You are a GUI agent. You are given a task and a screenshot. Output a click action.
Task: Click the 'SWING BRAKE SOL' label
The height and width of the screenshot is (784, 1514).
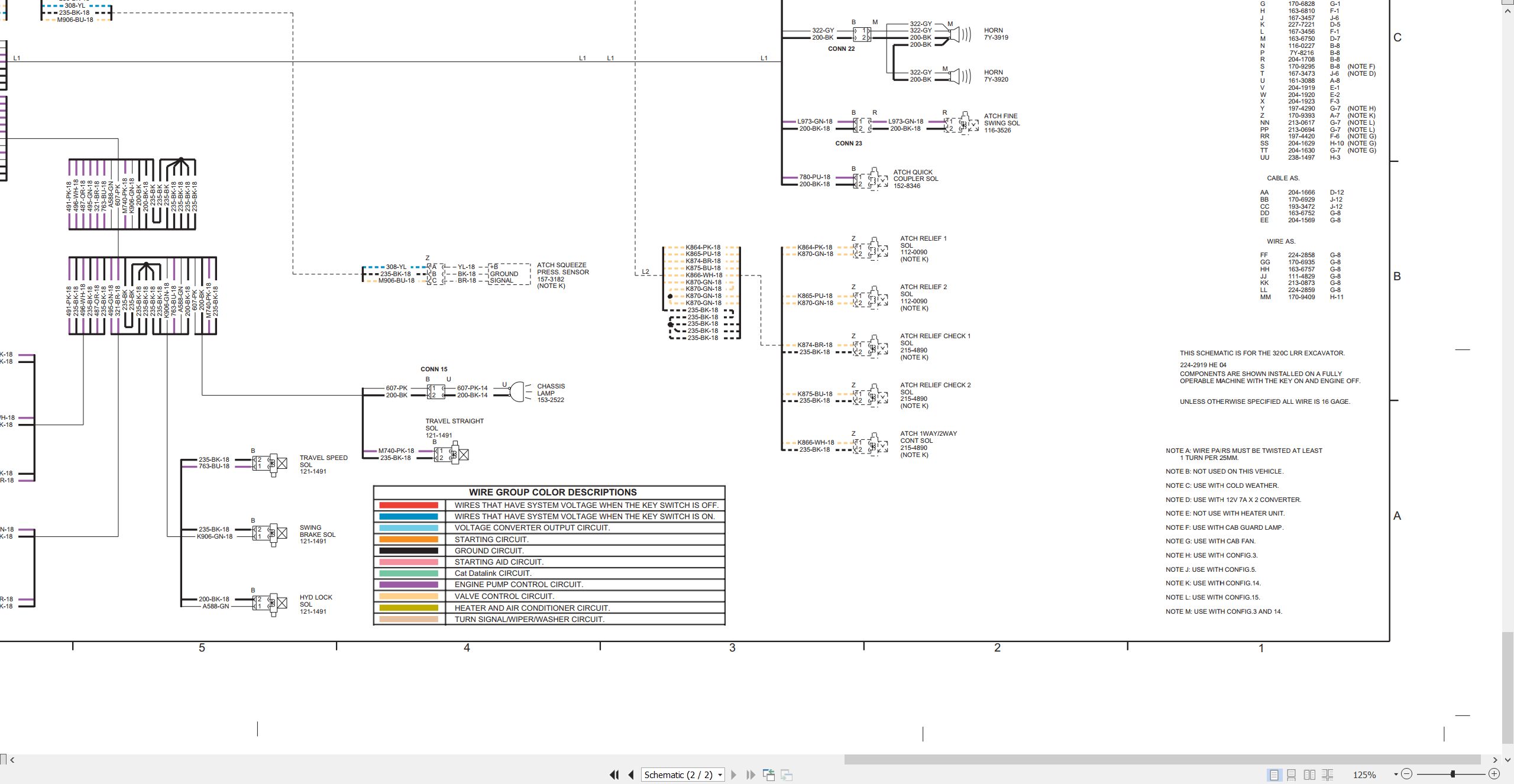(317, 531)
